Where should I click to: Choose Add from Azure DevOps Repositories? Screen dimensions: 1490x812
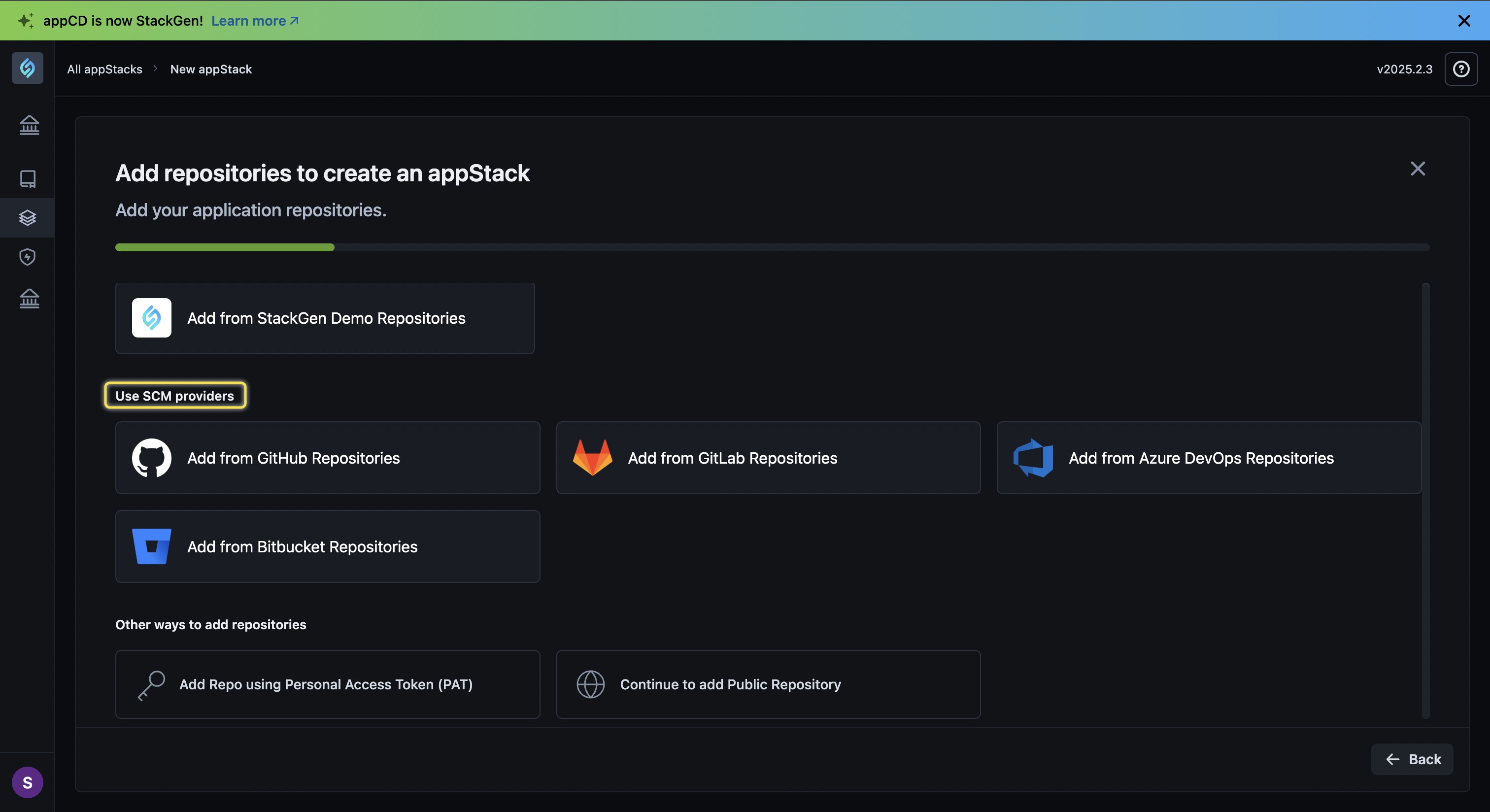(x=1209, y=457)
